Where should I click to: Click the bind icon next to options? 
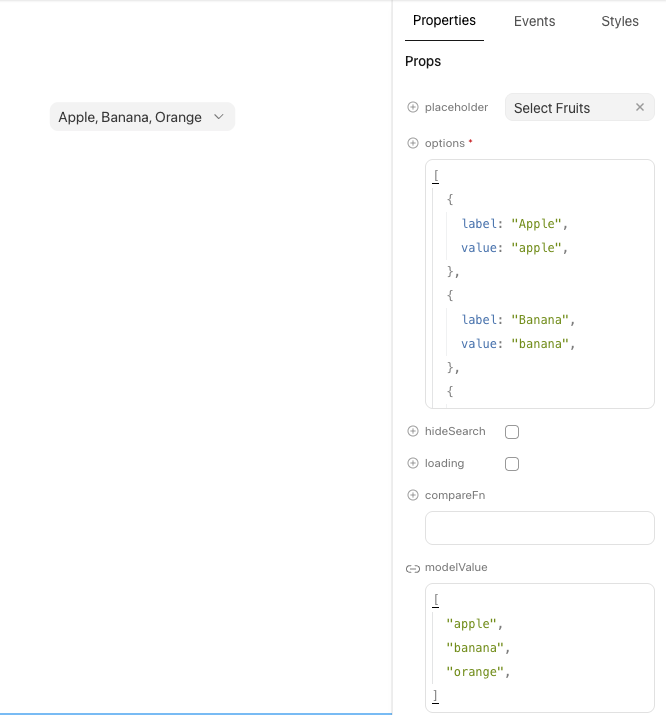tap(413, 143)
